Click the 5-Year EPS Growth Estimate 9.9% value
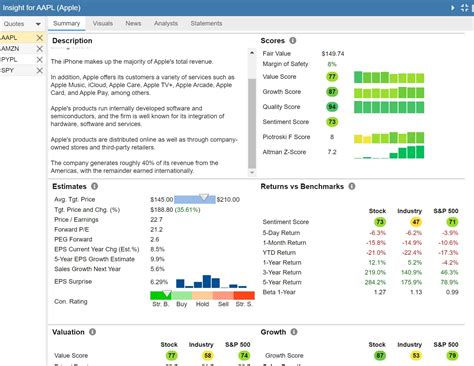The height and width of the screenshot is (366, 474). click(157, 259)
